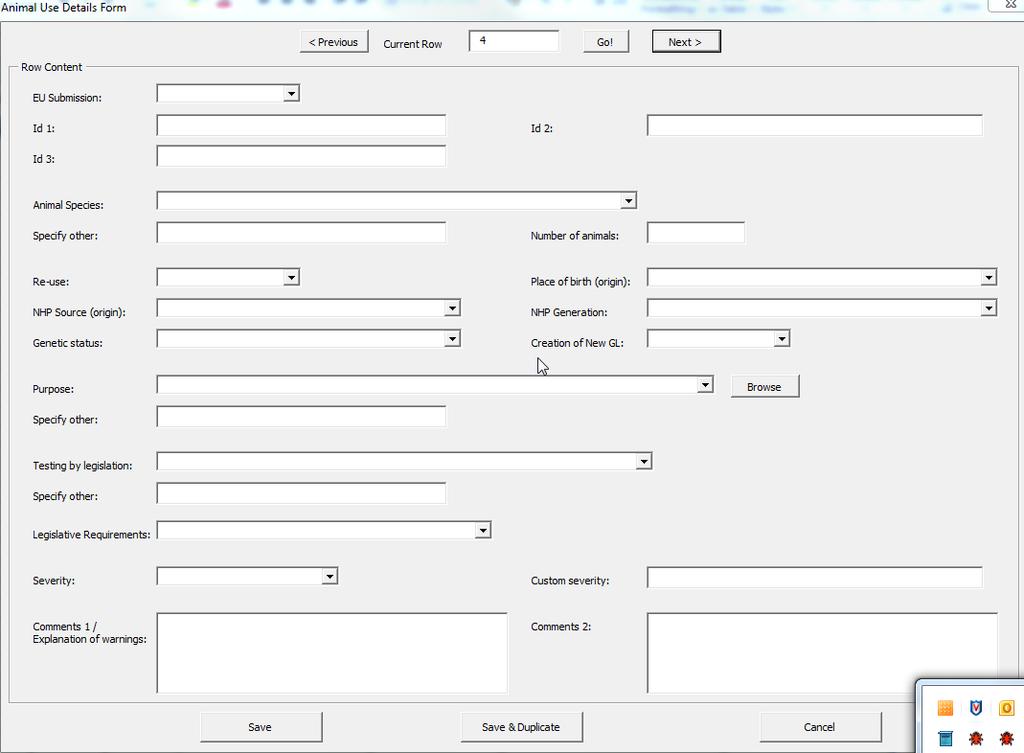Expand the Animal Species dropdown
1024x753 pixels.
628,200
